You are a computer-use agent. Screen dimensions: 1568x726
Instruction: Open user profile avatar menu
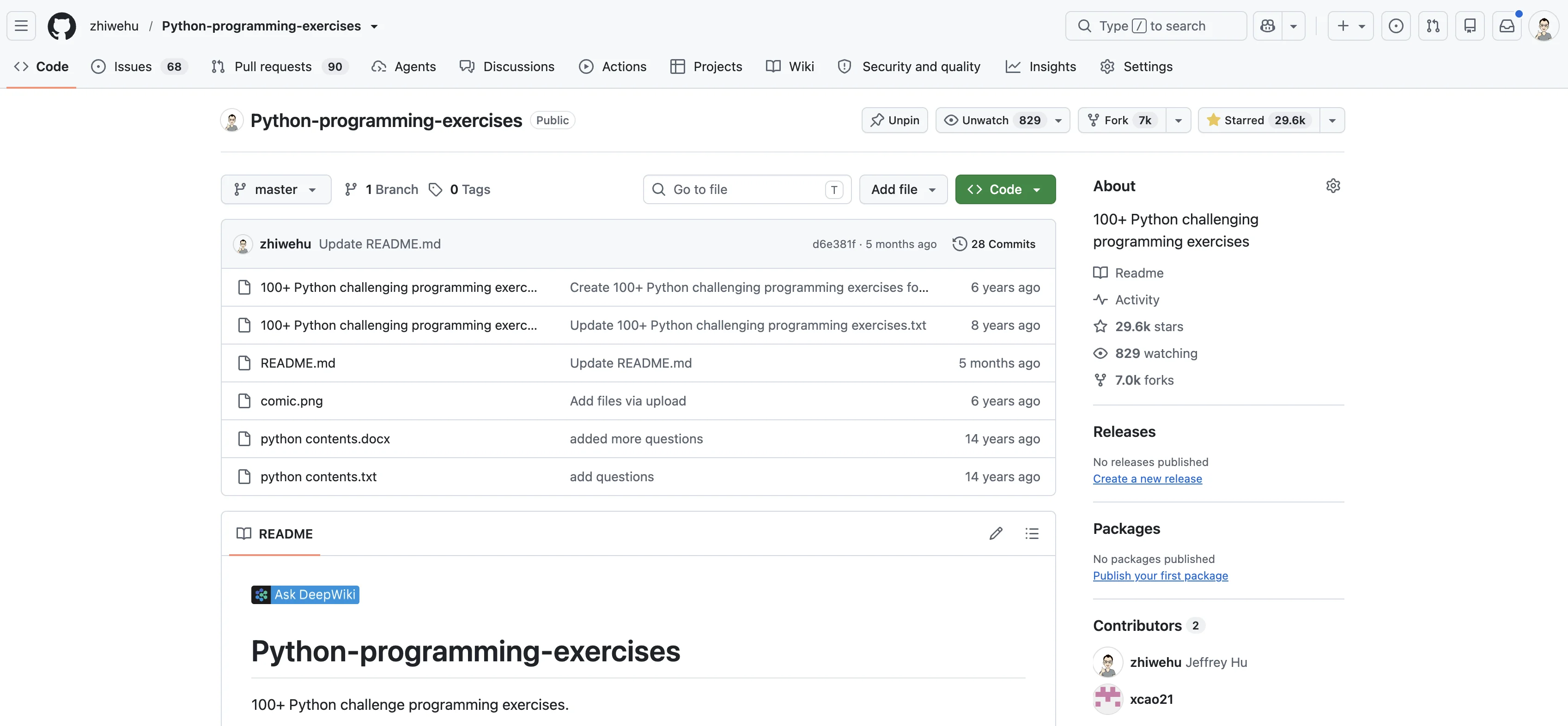(1544, 25)
